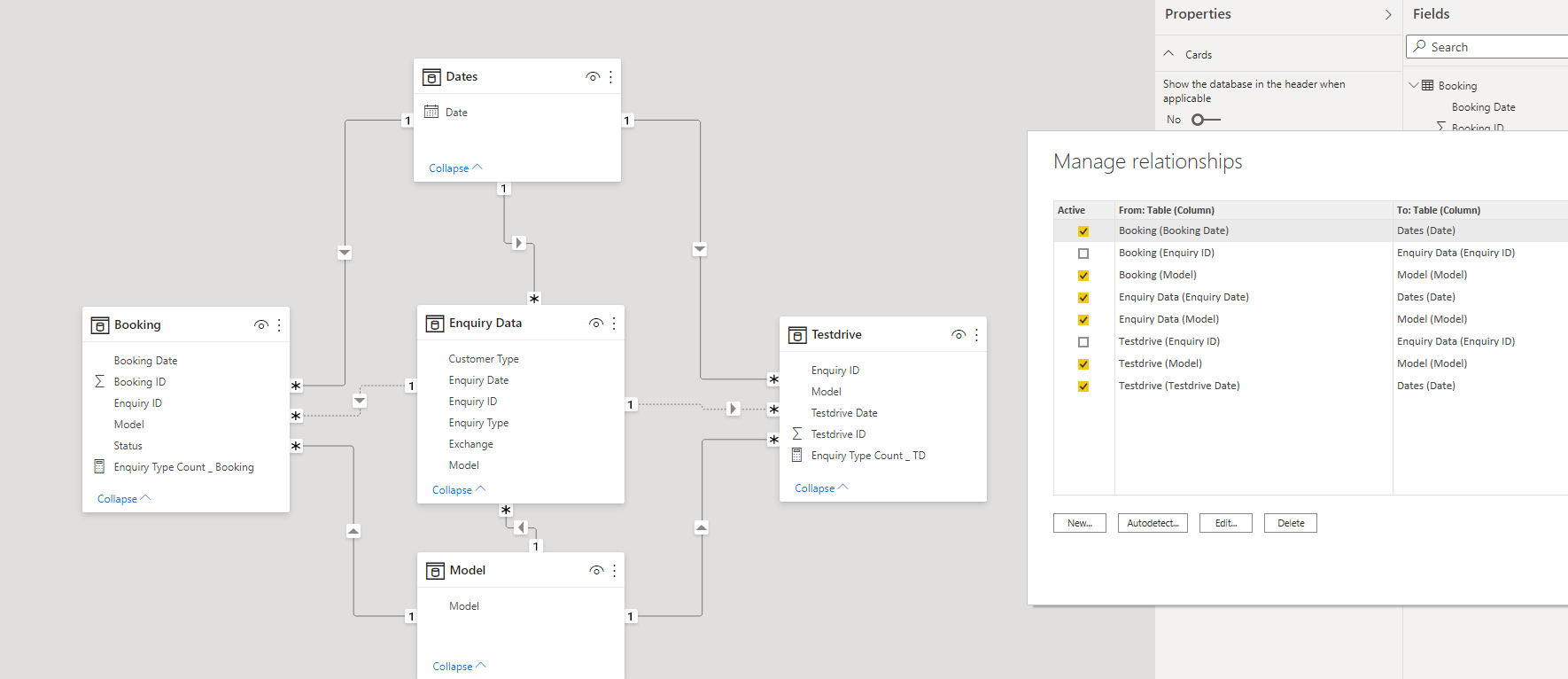Click the calendar icon beside Date field
The width and height of the screenshot is (1568, 679).
point(431,112)
